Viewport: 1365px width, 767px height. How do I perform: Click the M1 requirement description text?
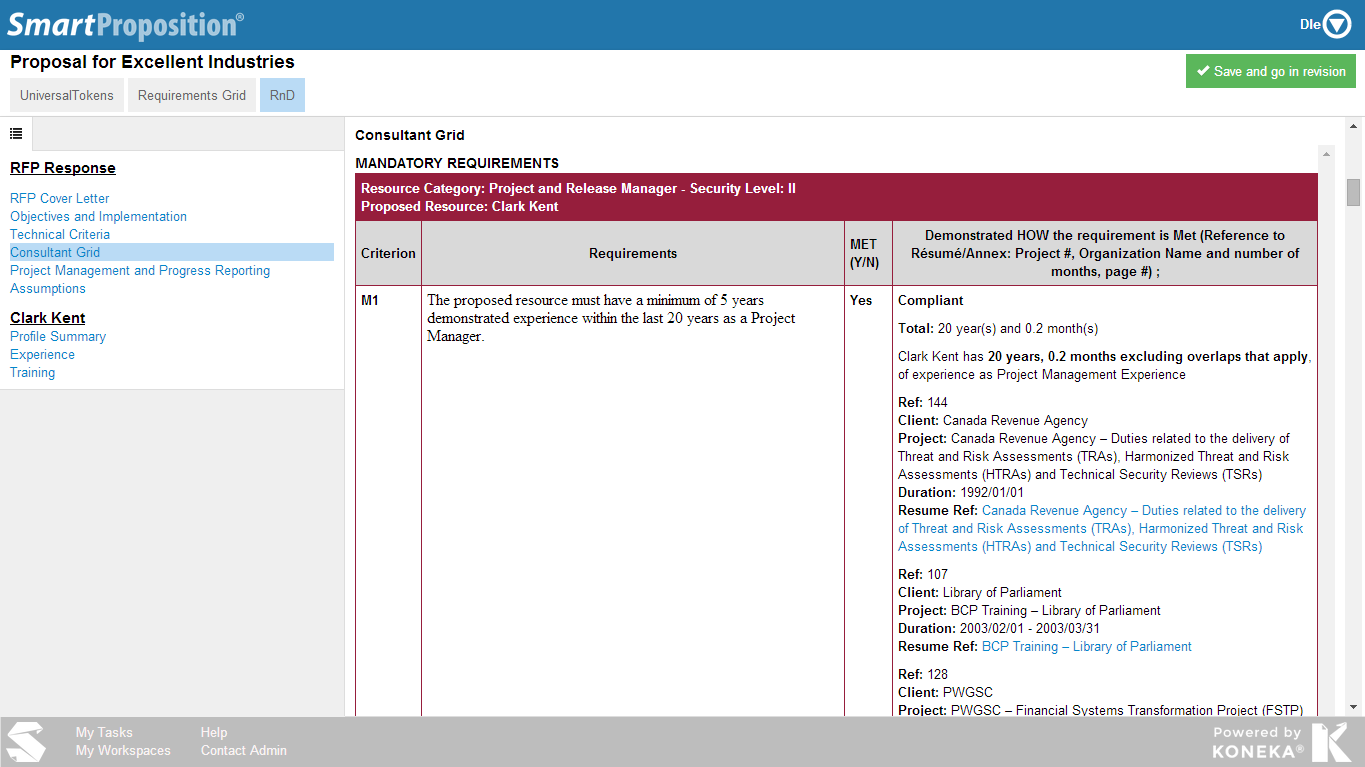coord(611,318)
